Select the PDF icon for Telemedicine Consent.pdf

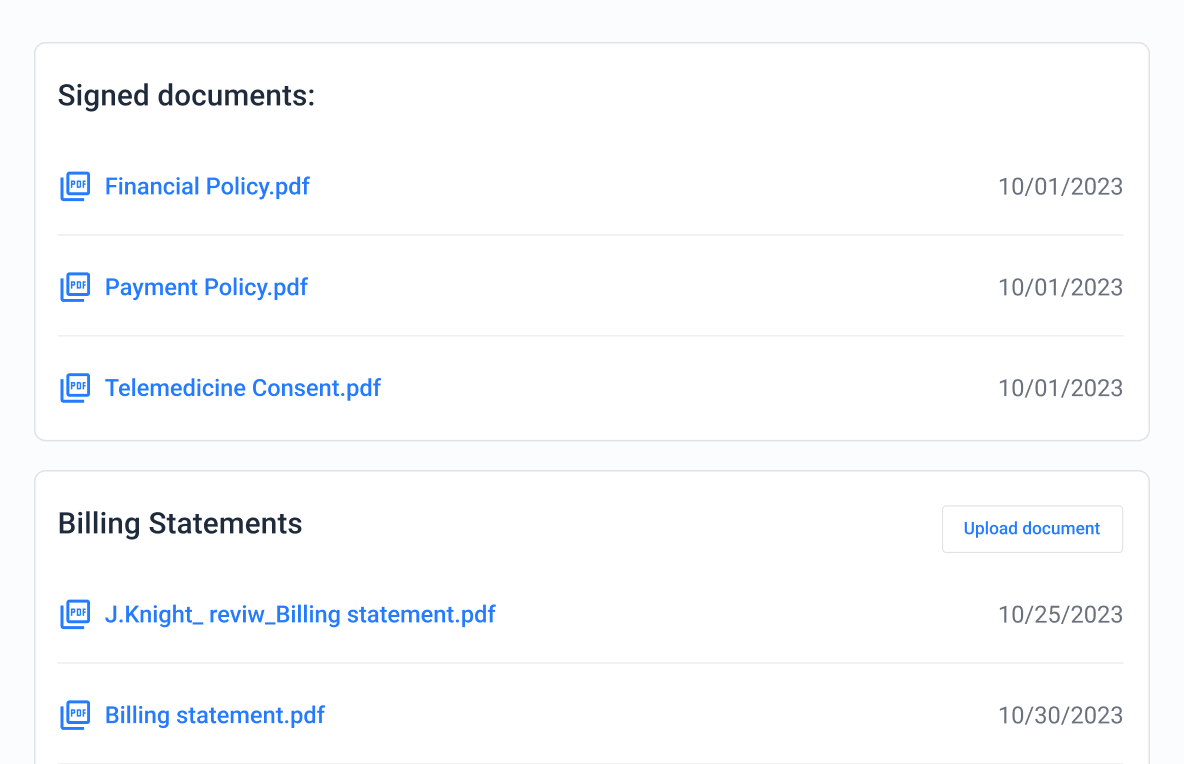click(75, 388)
